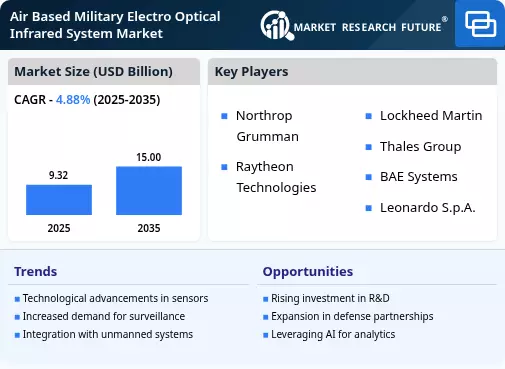
Task: Click the Key Players header
Action: [x=251, y=71]
